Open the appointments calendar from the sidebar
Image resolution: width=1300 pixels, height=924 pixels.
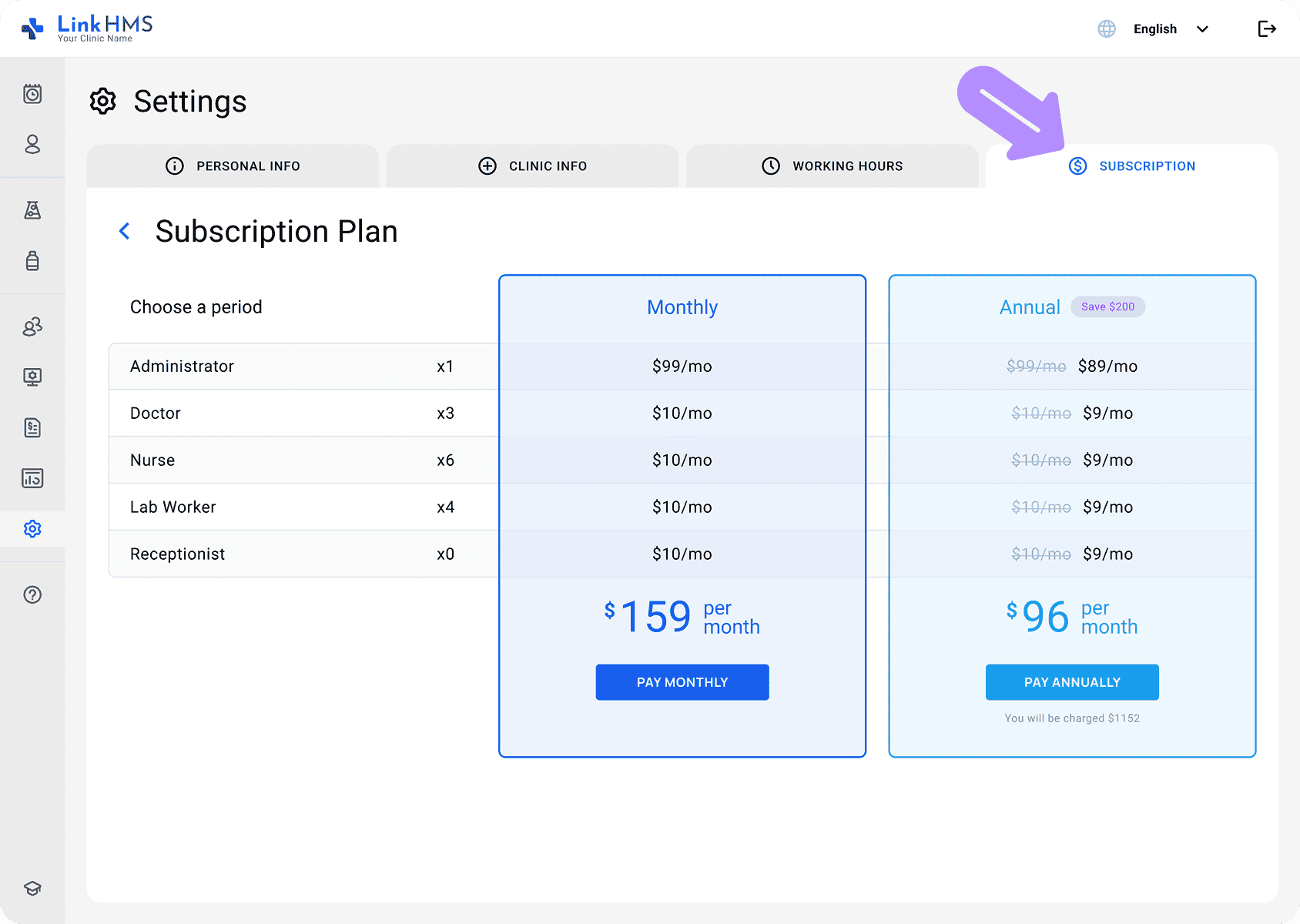point(32,94)
